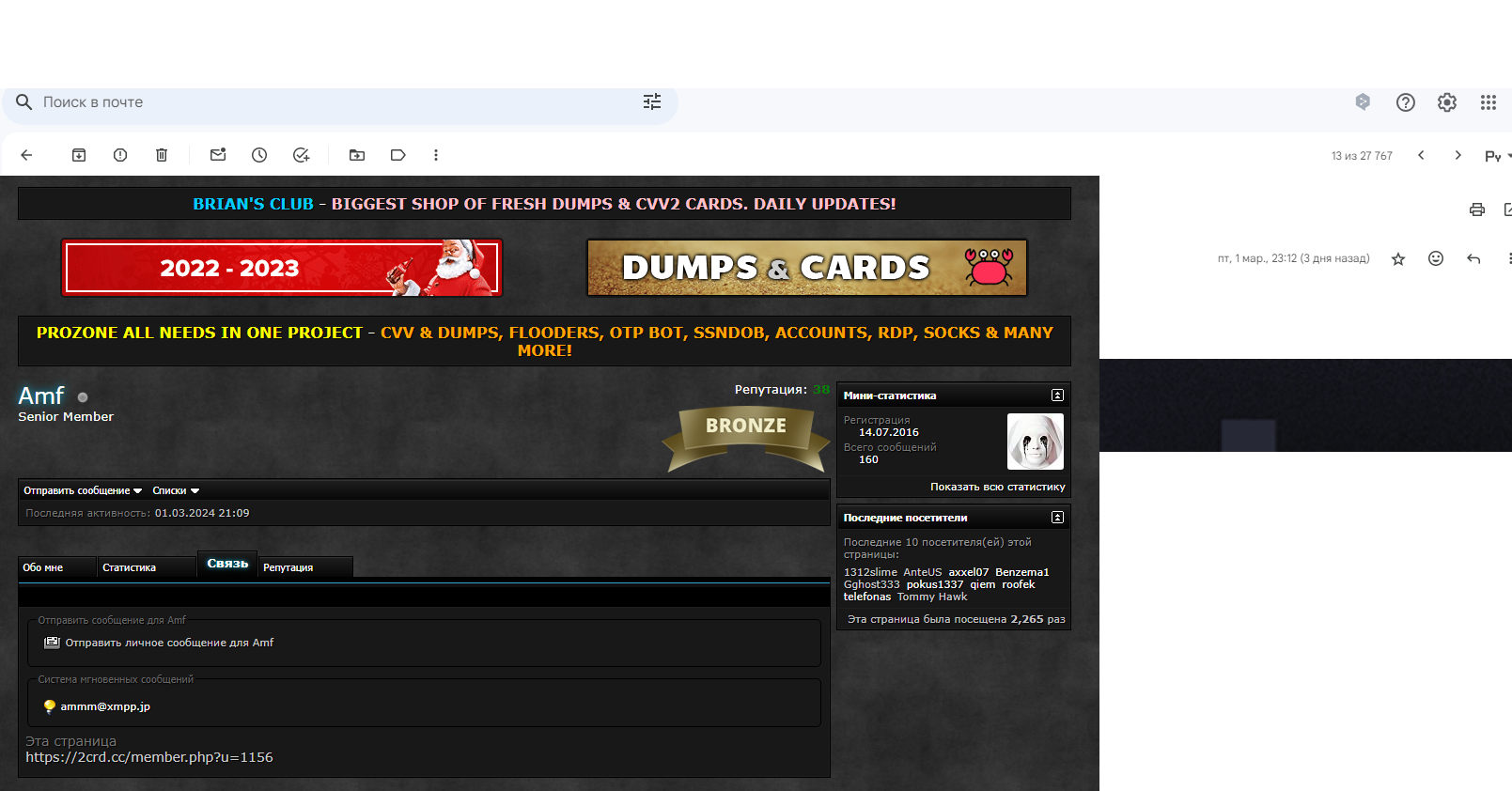The height and width of the screenshot is (791, 1512).
Task: Click the Amf avatar thumbnail
Action: pos(1036,442)
